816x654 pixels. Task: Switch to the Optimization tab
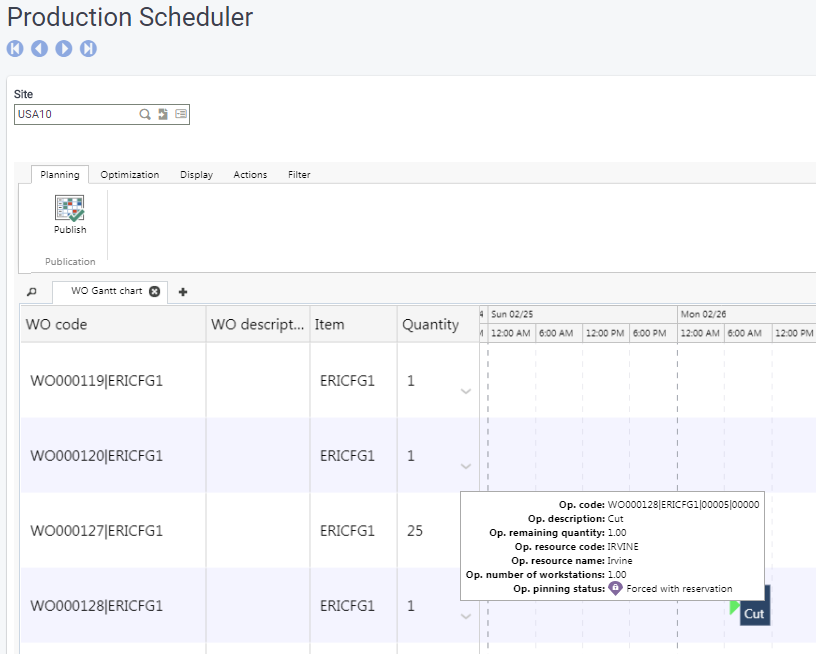point(129,175)
